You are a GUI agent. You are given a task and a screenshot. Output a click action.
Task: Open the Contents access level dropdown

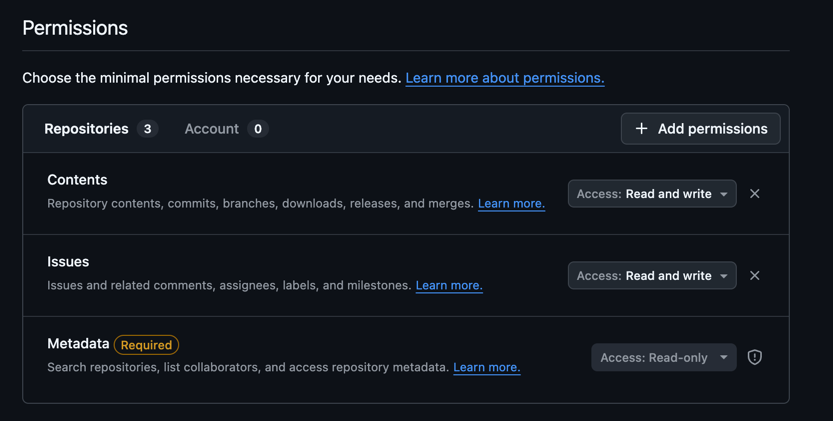click(652, 194)
